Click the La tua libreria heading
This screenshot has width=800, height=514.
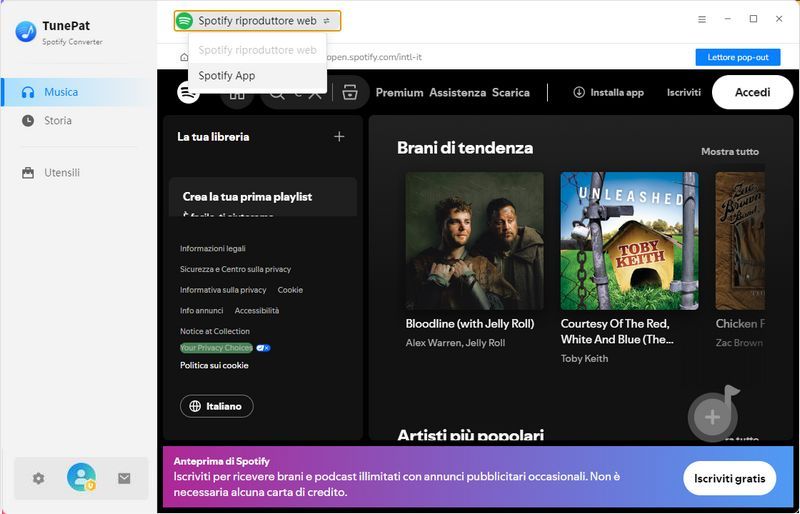pos(213,137)
